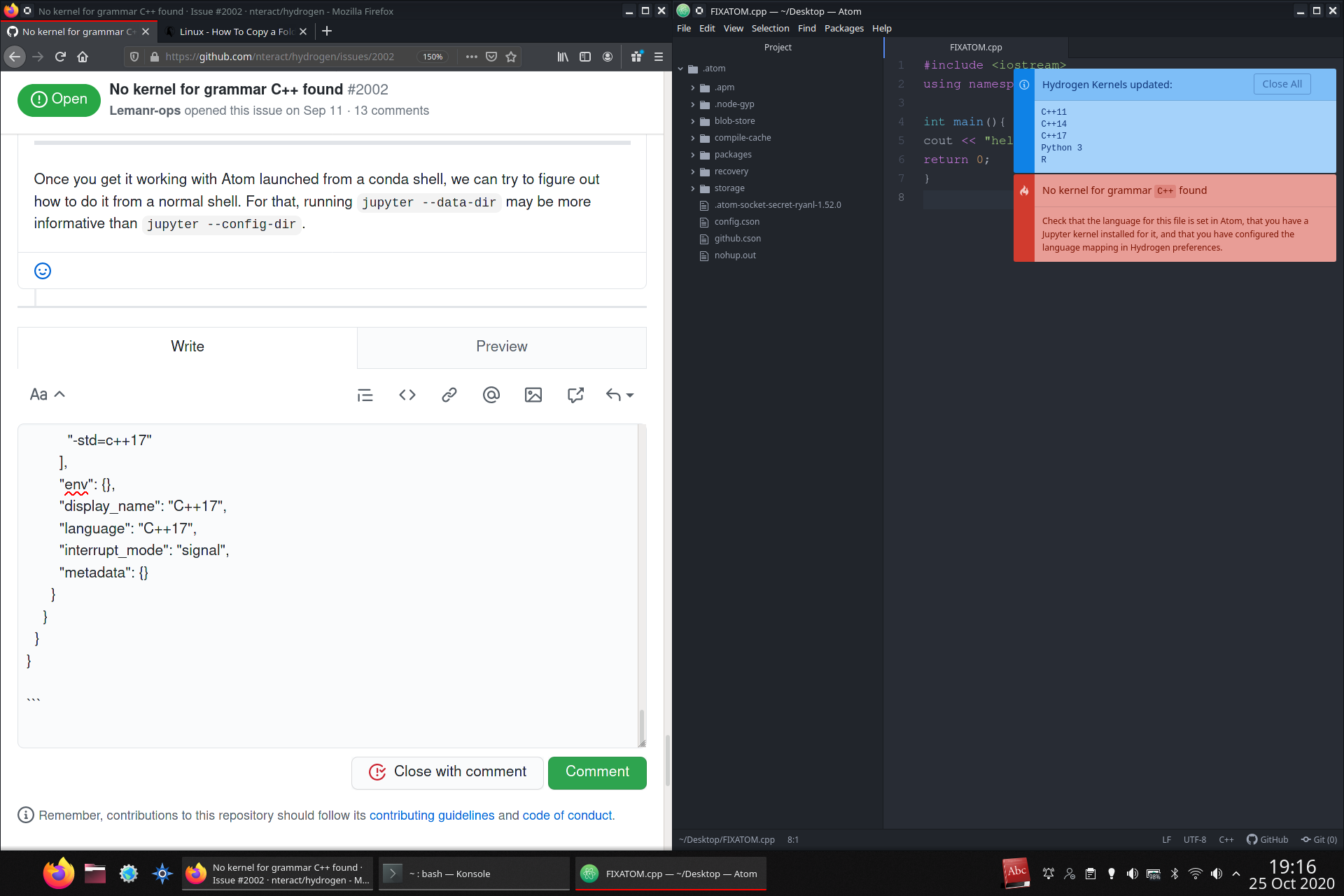Screen dimensions: 1344x896
Task: Launch Konsole from the taskbar
Action: point(473,873)
